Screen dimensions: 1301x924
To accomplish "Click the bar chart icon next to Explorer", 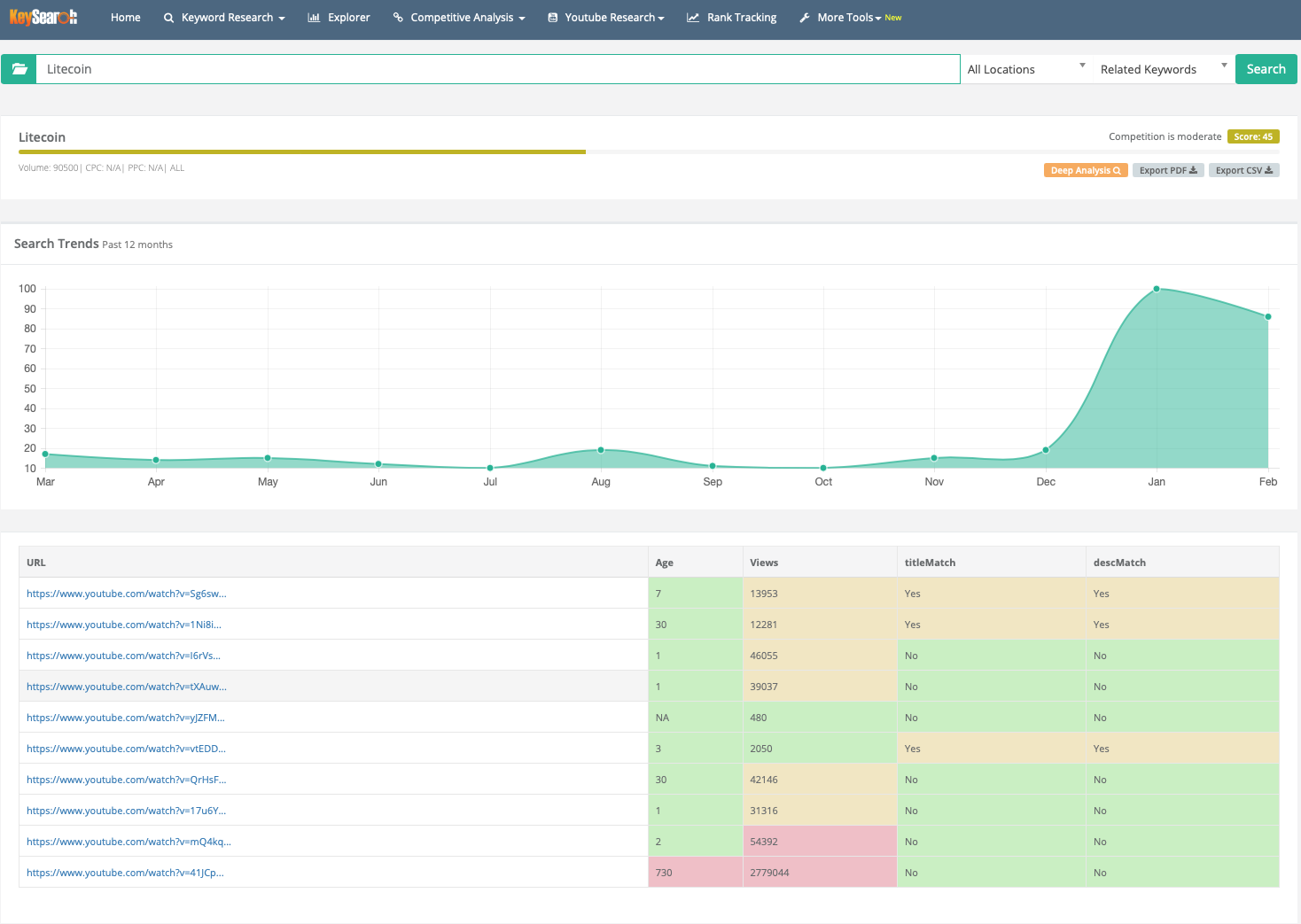I will [x=314, y=18].
